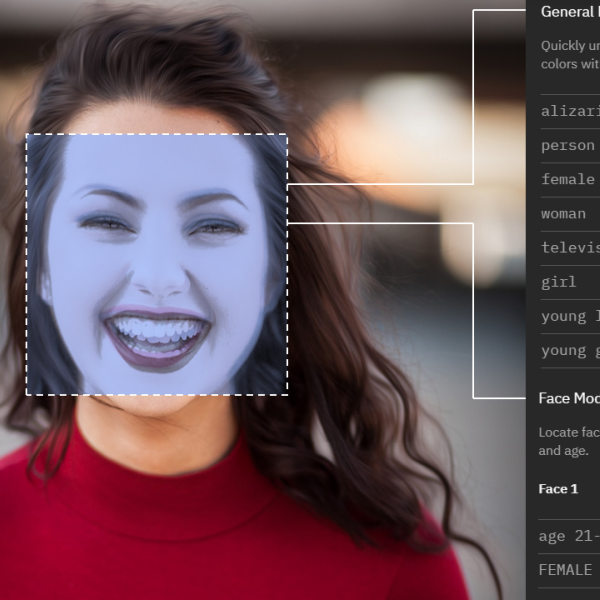The height and width of the screenshot is (600, 600).
Task: Select the "woman" tag row
Action: (x=570, y=214)
